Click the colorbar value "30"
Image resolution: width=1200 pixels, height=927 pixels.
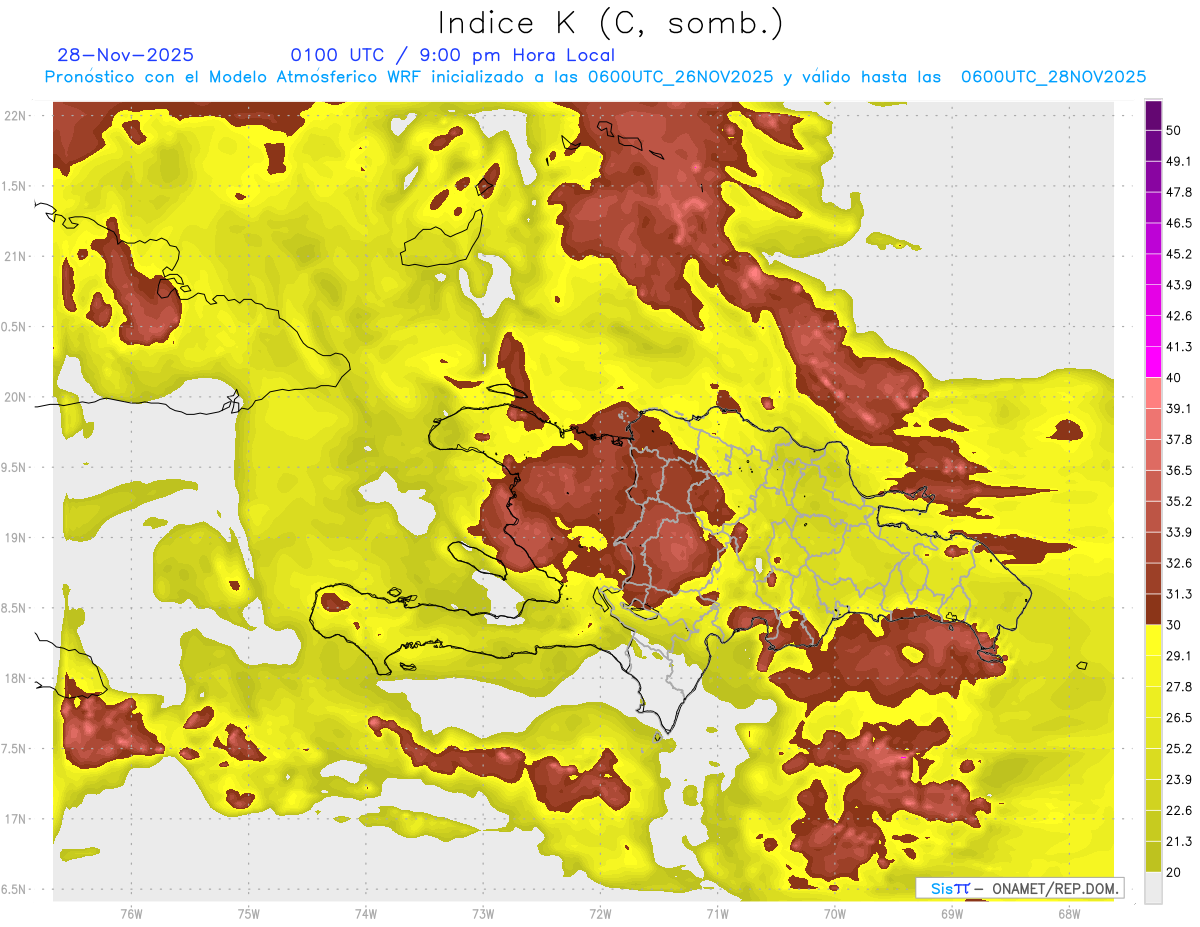[x=1175, y=624]
